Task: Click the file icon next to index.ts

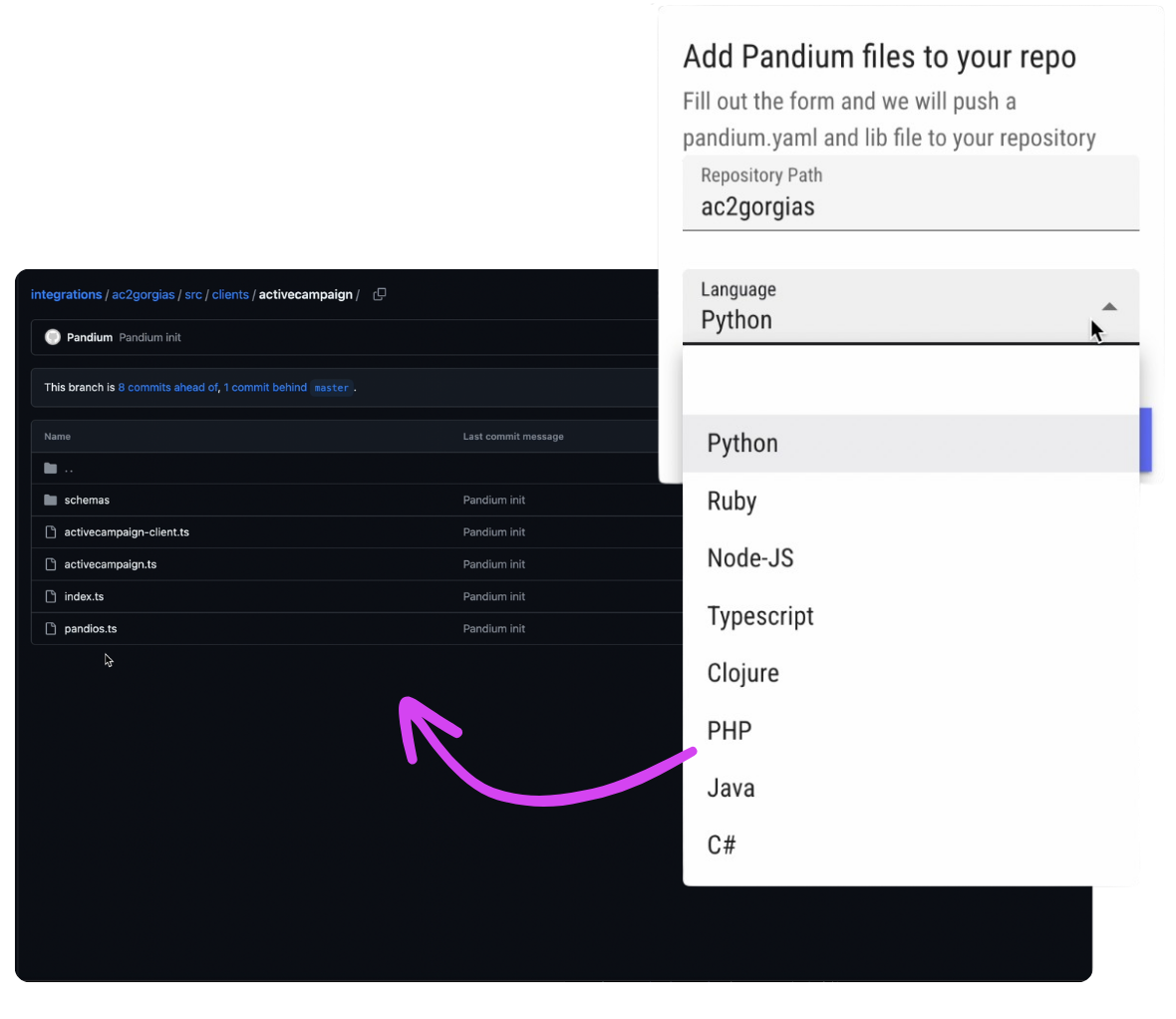Action: (x=51, y=596)
